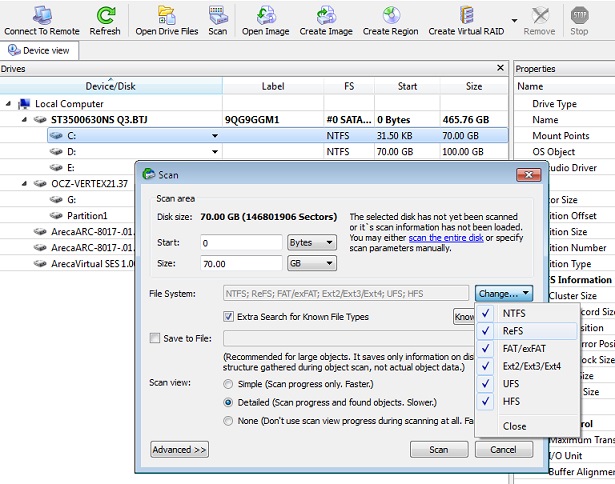The width and height of the screenshot is (615, 484).
Task: Click the Create Image icon
Action: click(326, 15)
